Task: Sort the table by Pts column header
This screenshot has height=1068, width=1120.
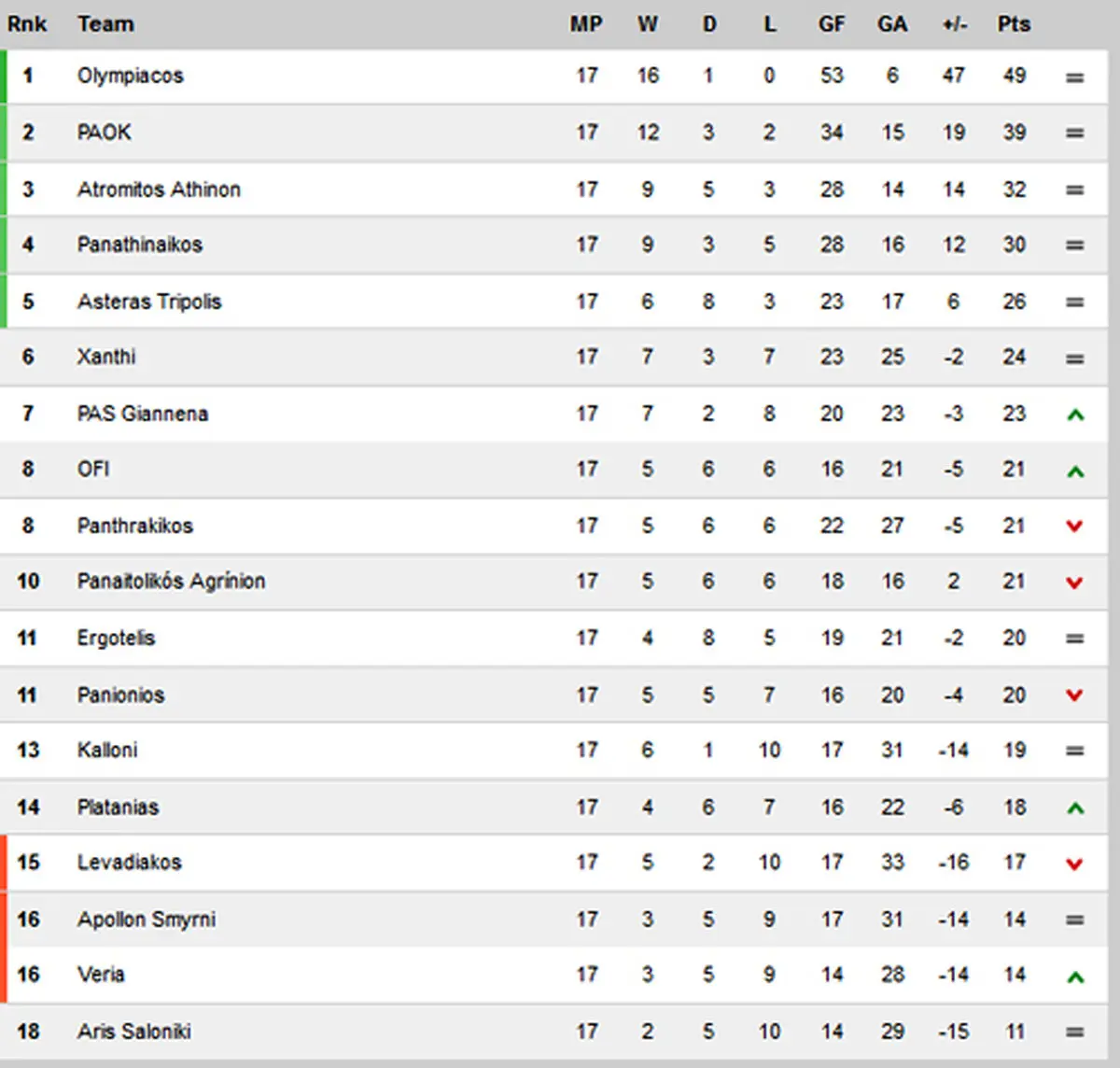Action: 1014,24
